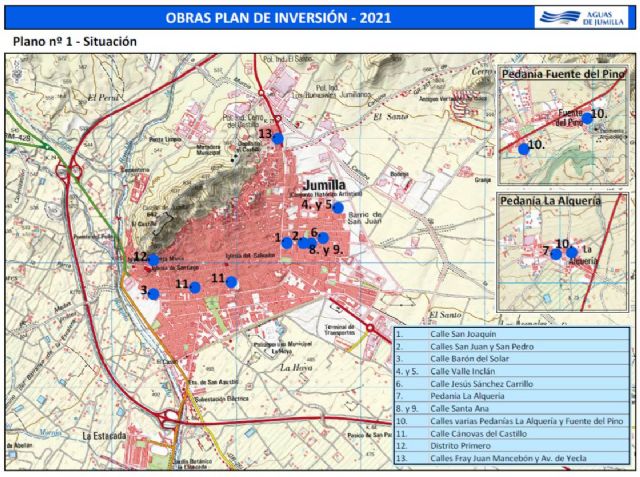The width and height of the screenshot is (640, 477).
Task: Select the blue marker numbered 1
Action: [x=287, y=242]
